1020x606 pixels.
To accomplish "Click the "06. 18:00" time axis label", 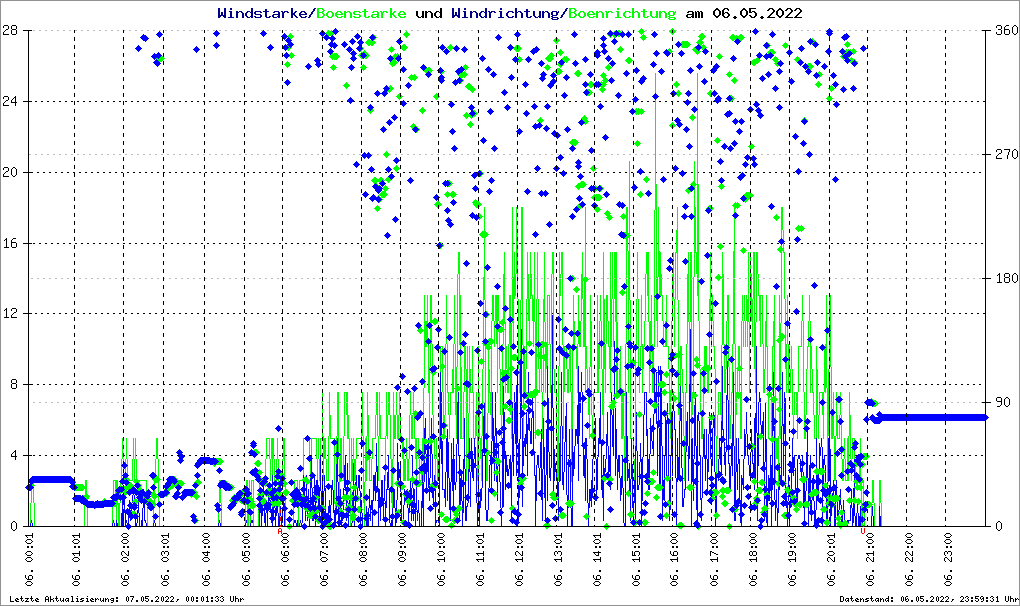I will 755,564.
